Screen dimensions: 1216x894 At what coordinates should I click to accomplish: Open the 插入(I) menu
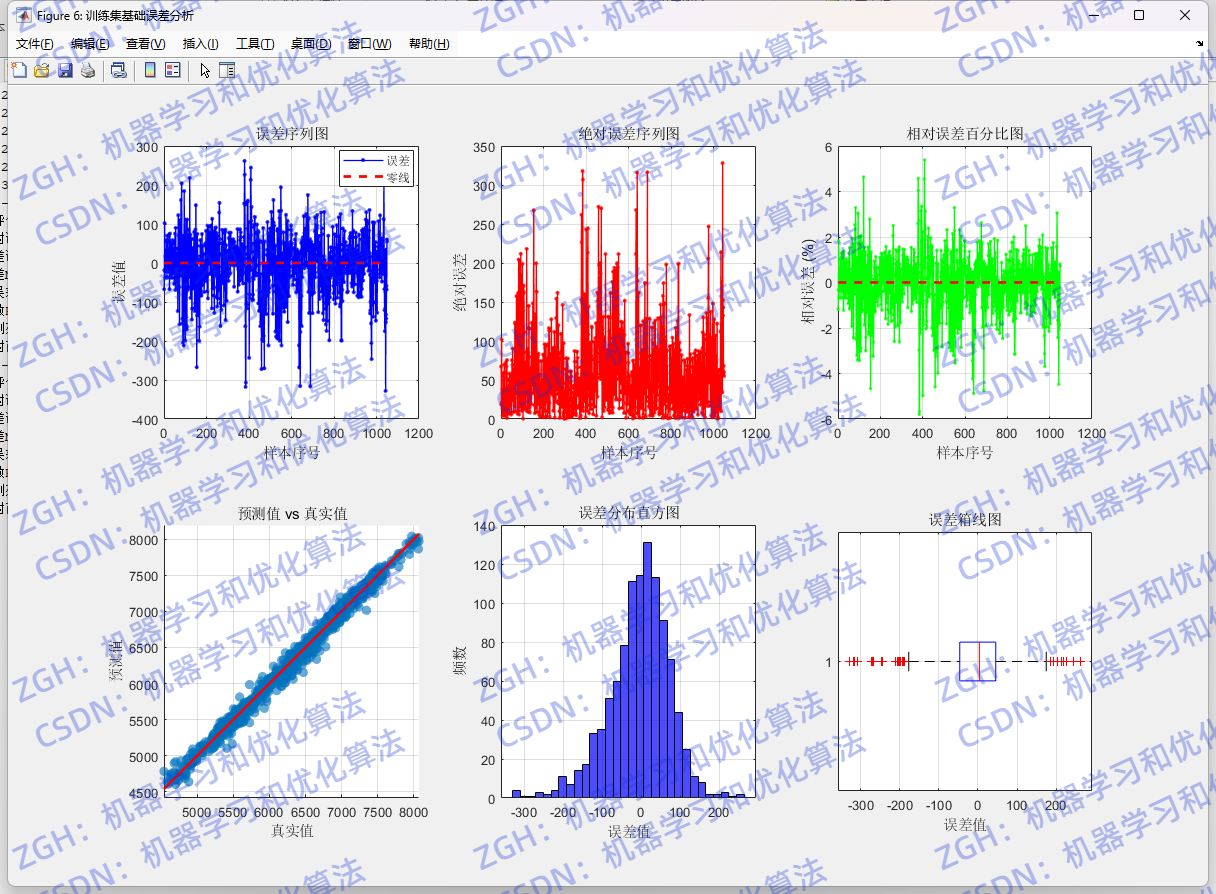(200, 44)
